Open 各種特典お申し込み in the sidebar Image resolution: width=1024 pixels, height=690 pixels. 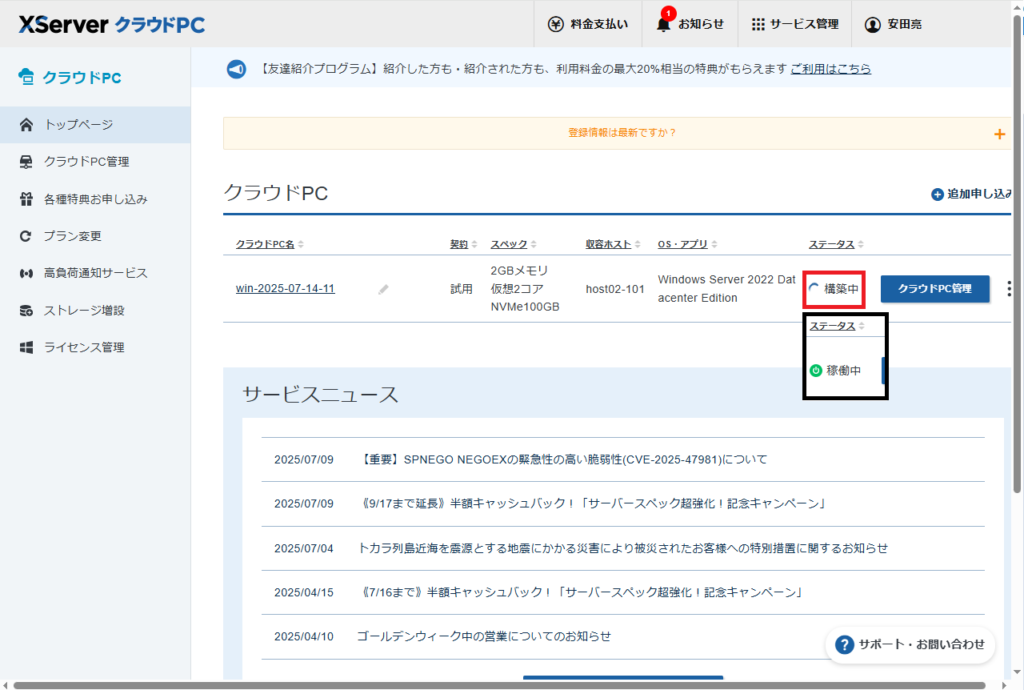(95, 199)
